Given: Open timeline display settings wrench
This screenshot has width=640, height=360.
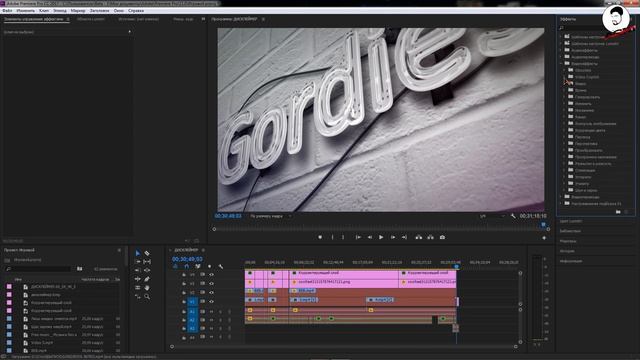Looking at the screenshot, I should point(221,267).
